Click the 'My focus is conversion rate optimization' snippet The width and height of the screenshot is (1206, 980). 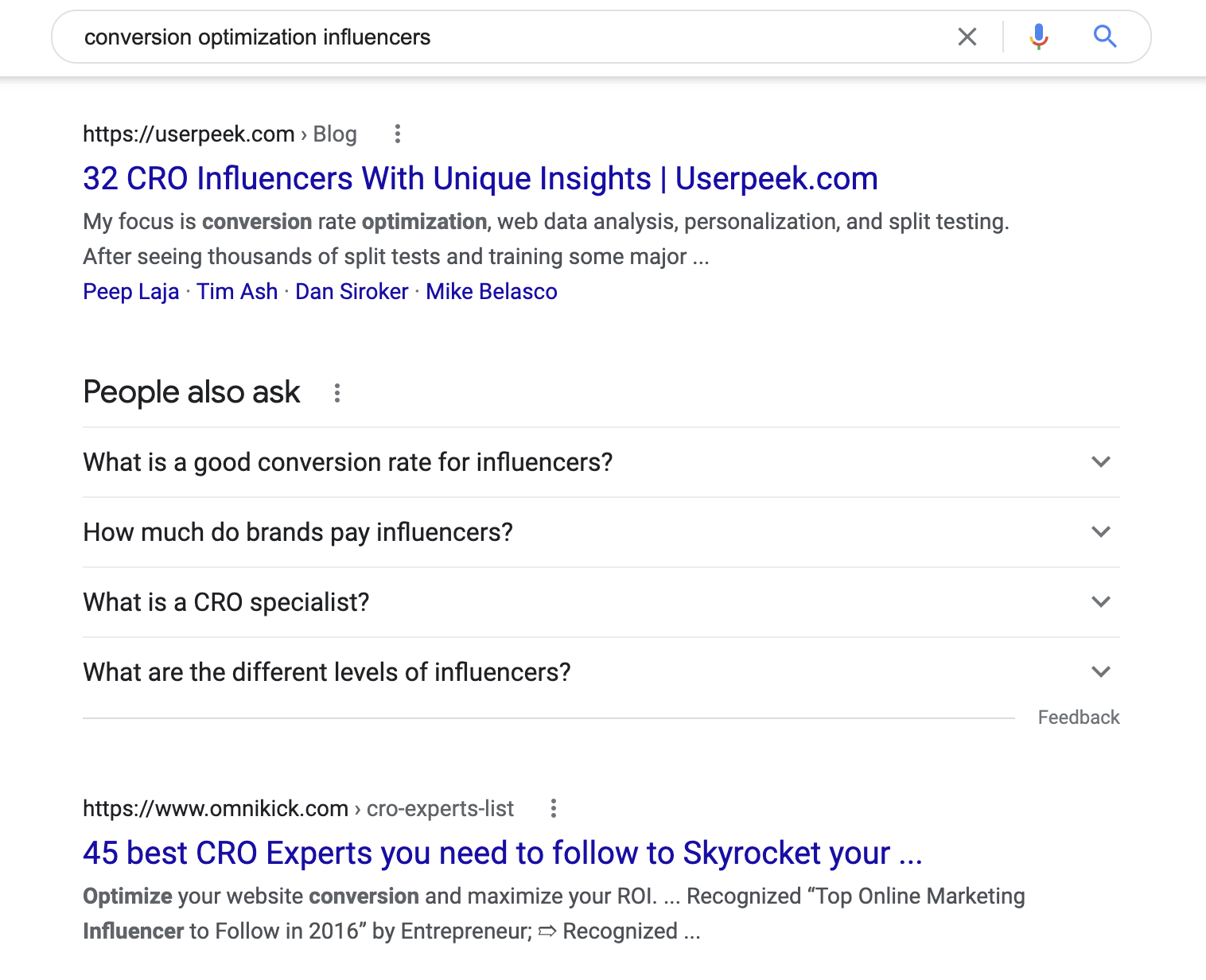(x=546, y=239)
